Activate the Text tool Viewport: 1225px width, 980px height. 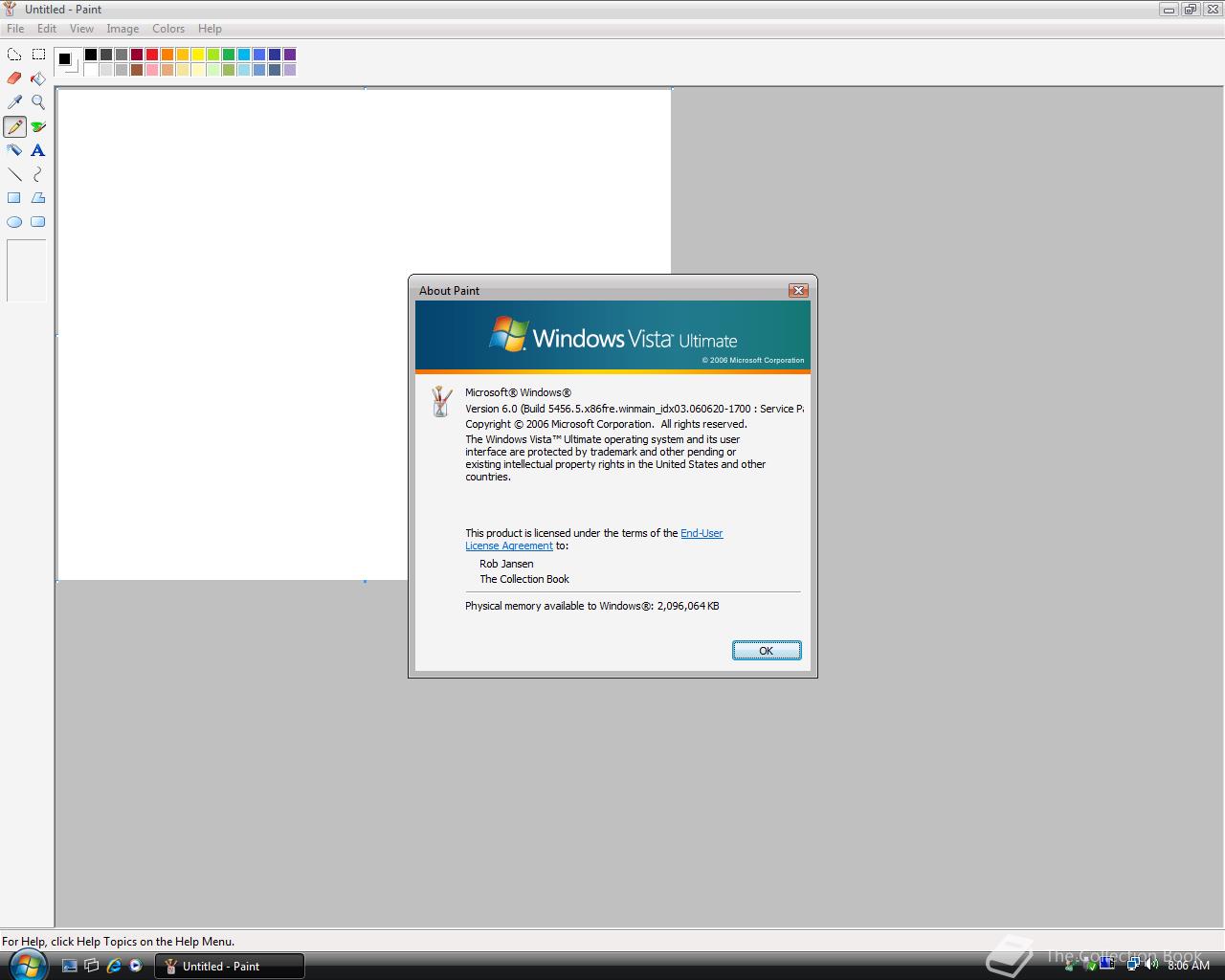[38, 150]
